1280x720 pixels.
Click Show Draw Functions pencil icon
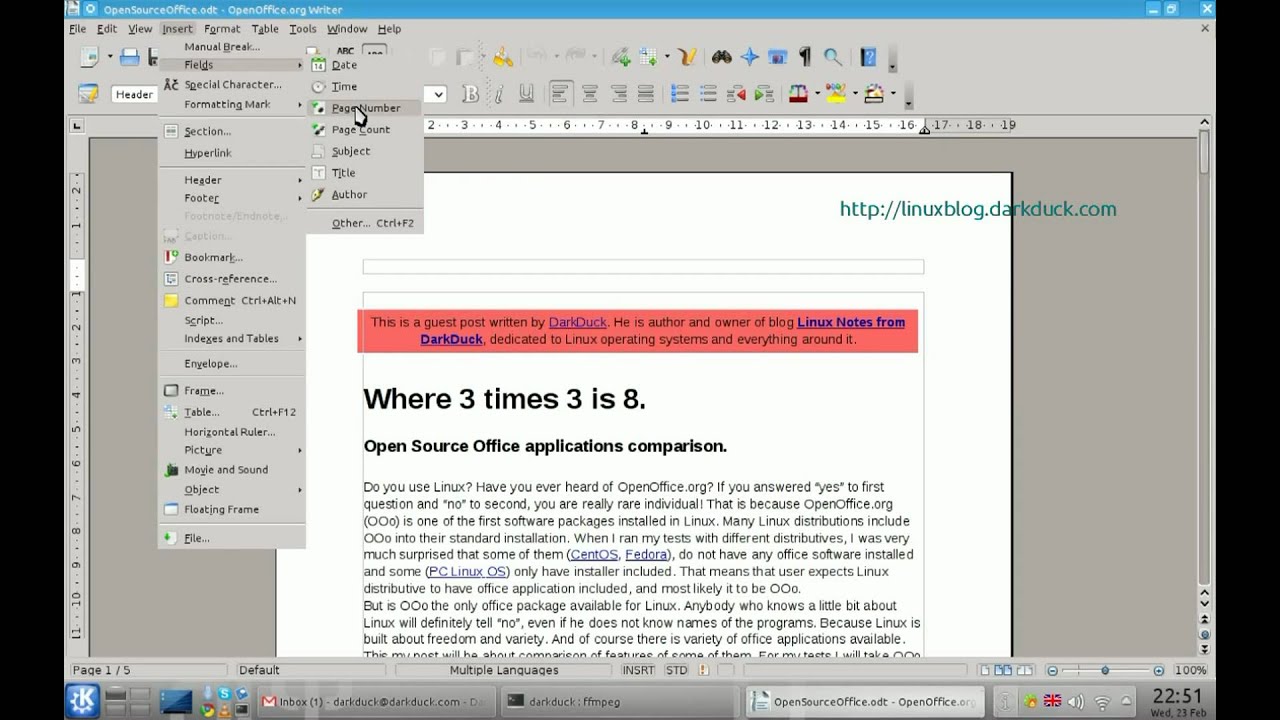(686, 57)
